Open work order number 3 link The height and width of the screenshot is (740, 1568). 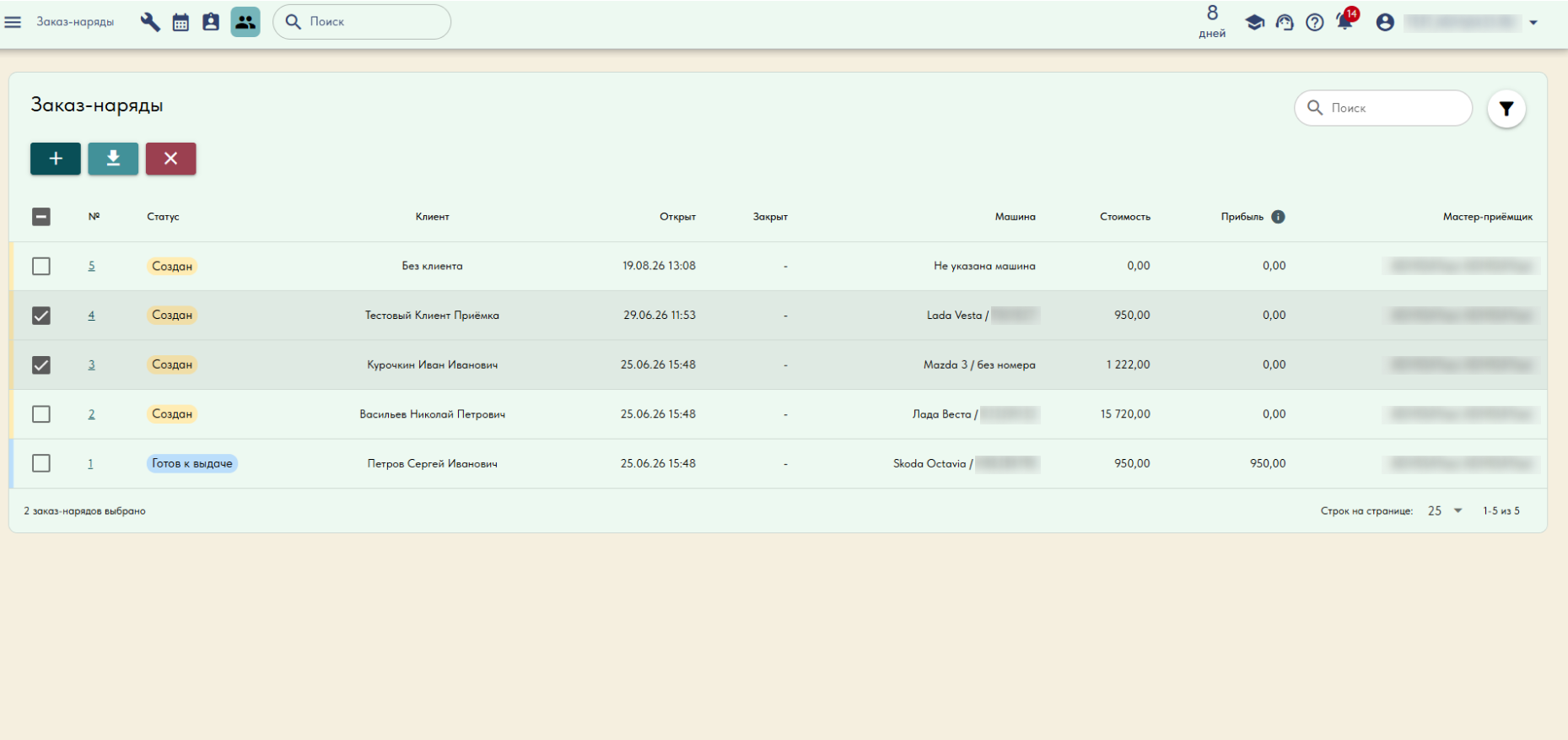point(91,365)
